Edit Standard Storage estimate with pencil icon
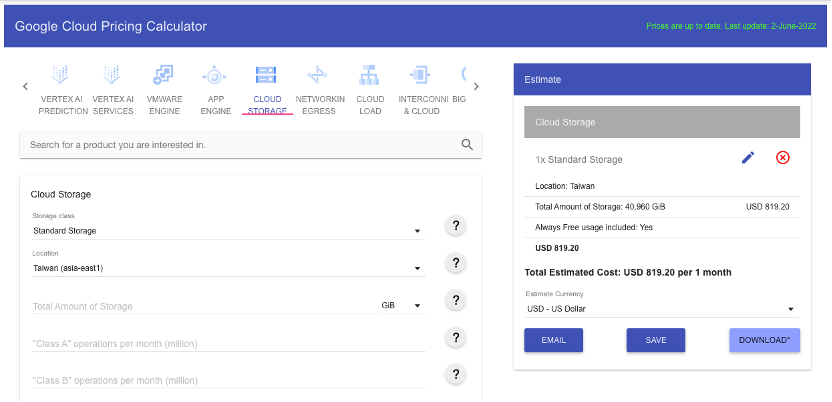 [748, 158]
